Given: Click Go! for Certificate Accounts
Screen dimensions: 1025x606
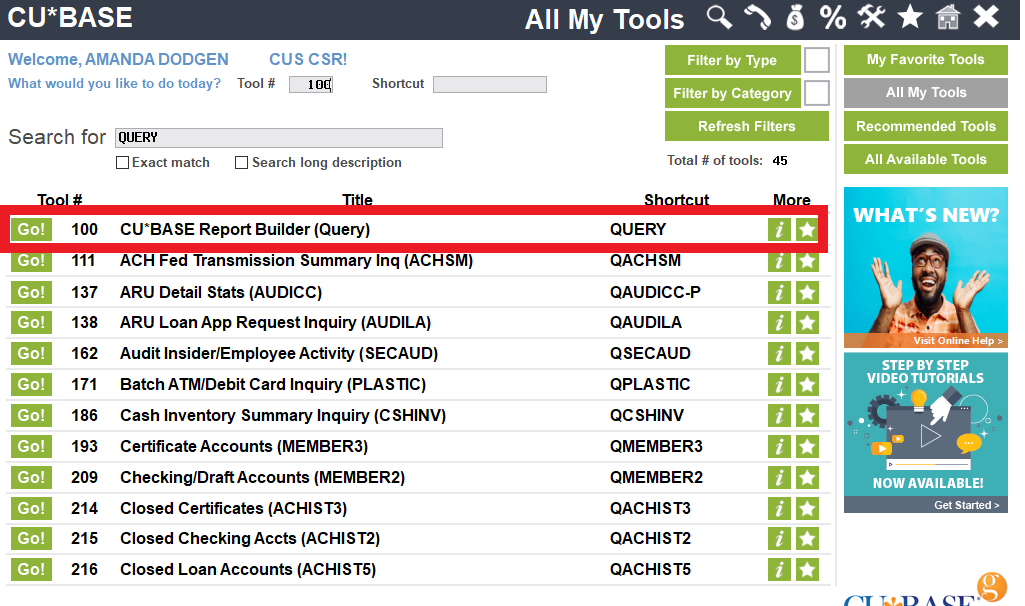Looking at the screenshot, I should [x=31, y=446].
